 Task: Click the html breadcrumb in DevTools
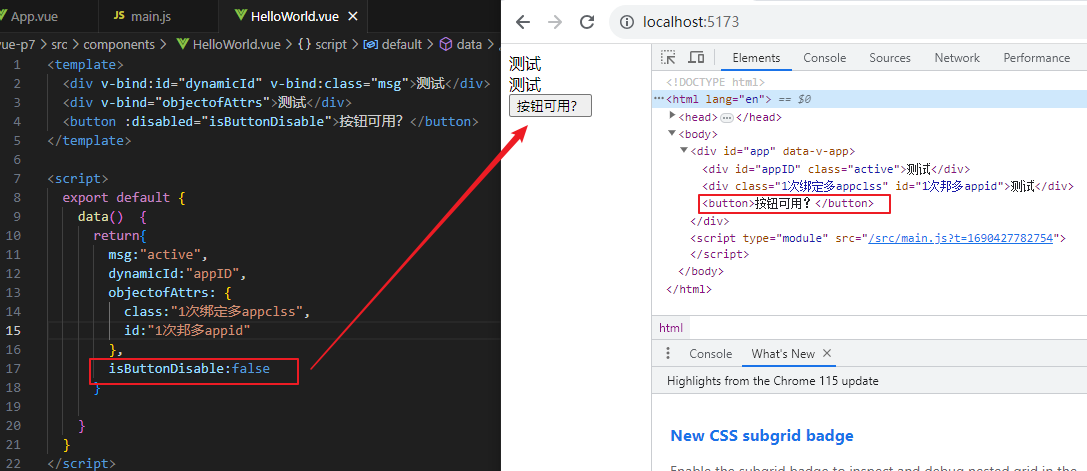tap(670, 327)
